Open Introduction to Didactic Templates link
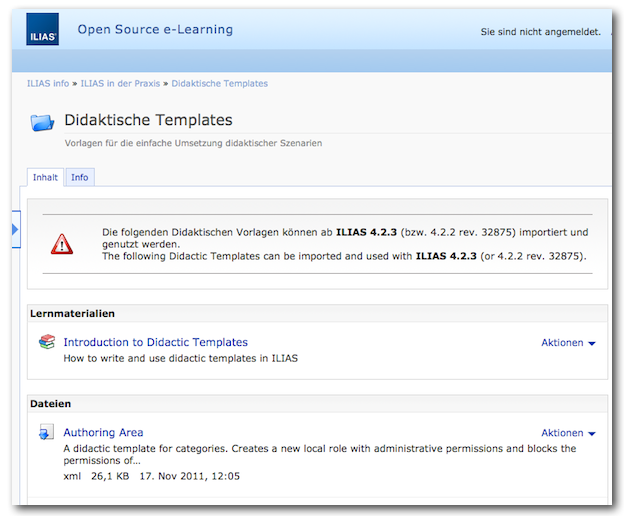 click(x=155, y=342)
